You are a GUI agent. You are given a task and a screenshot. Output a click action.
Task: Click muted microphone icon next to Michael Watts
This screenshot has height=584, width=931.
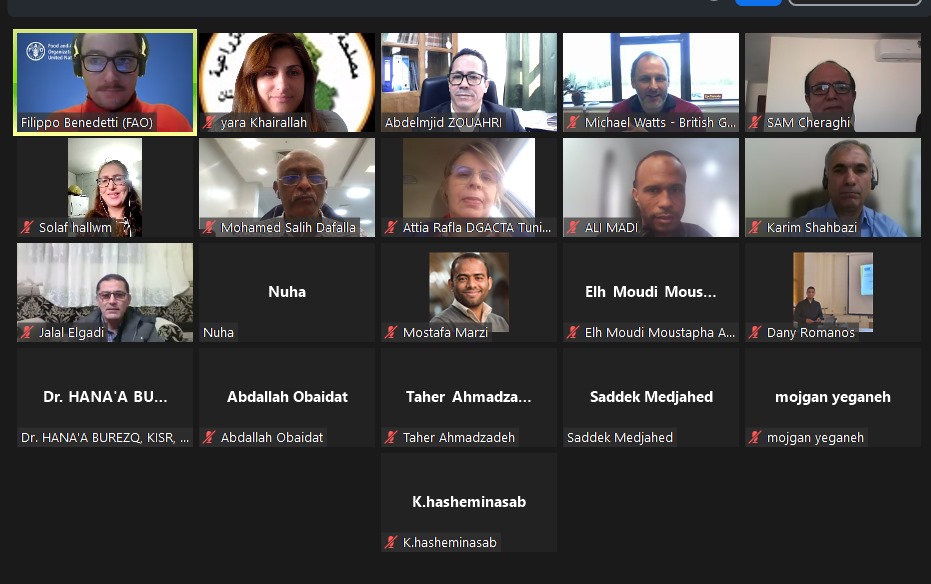(x=573, y=123)
